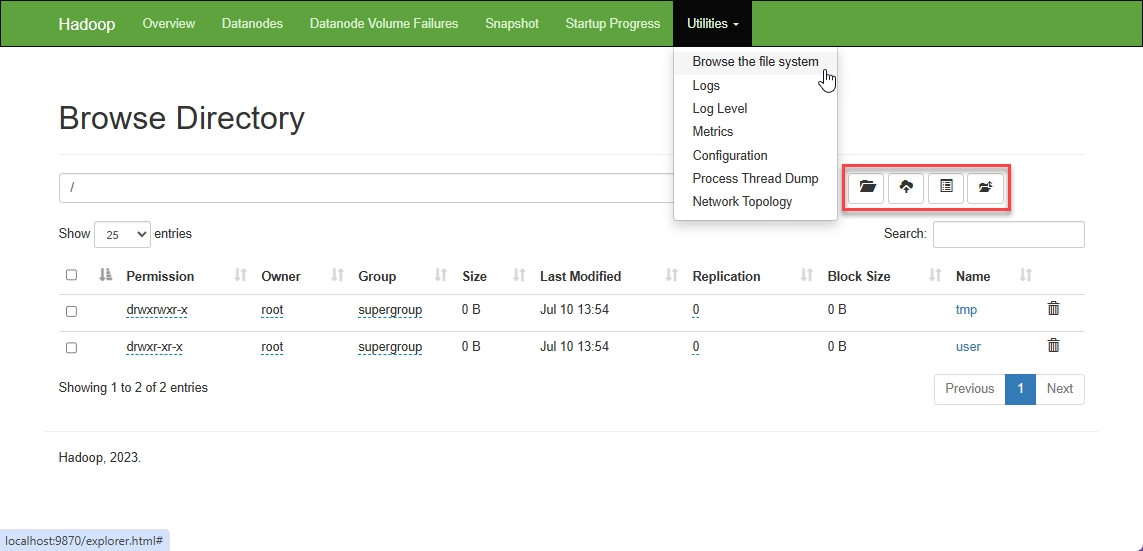The image size is (1143, 551).
Task: Focus the Search input field
Action: (1008, 234)
